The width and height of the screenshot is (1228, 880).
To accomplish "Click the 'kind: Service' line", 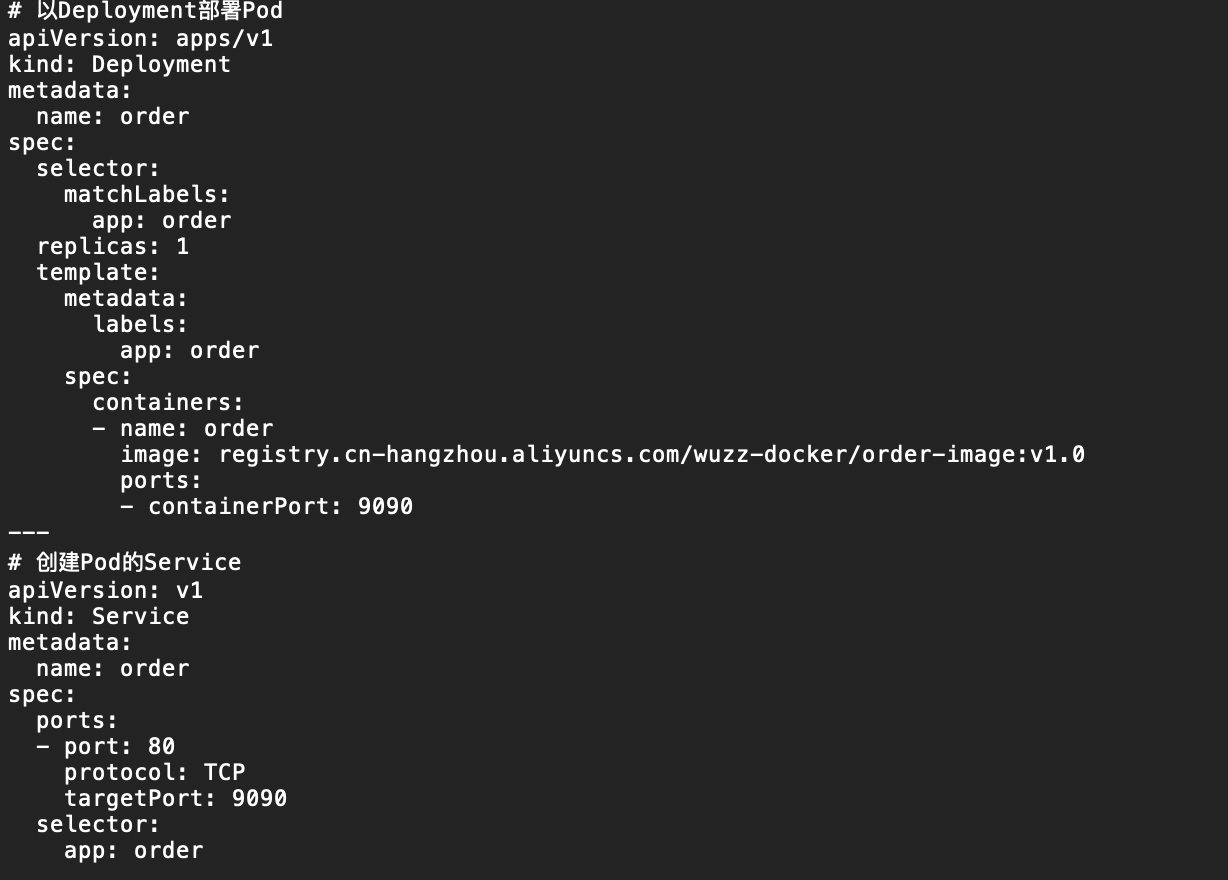I will (98, 616).
